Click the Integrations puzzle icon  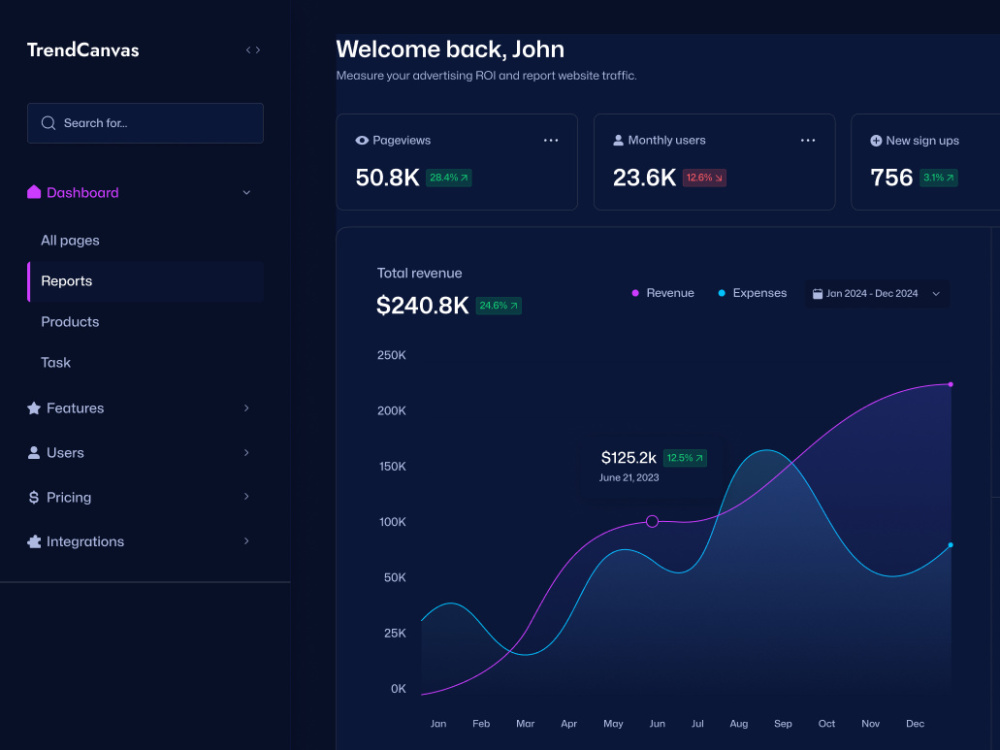[x=34, y=541]
